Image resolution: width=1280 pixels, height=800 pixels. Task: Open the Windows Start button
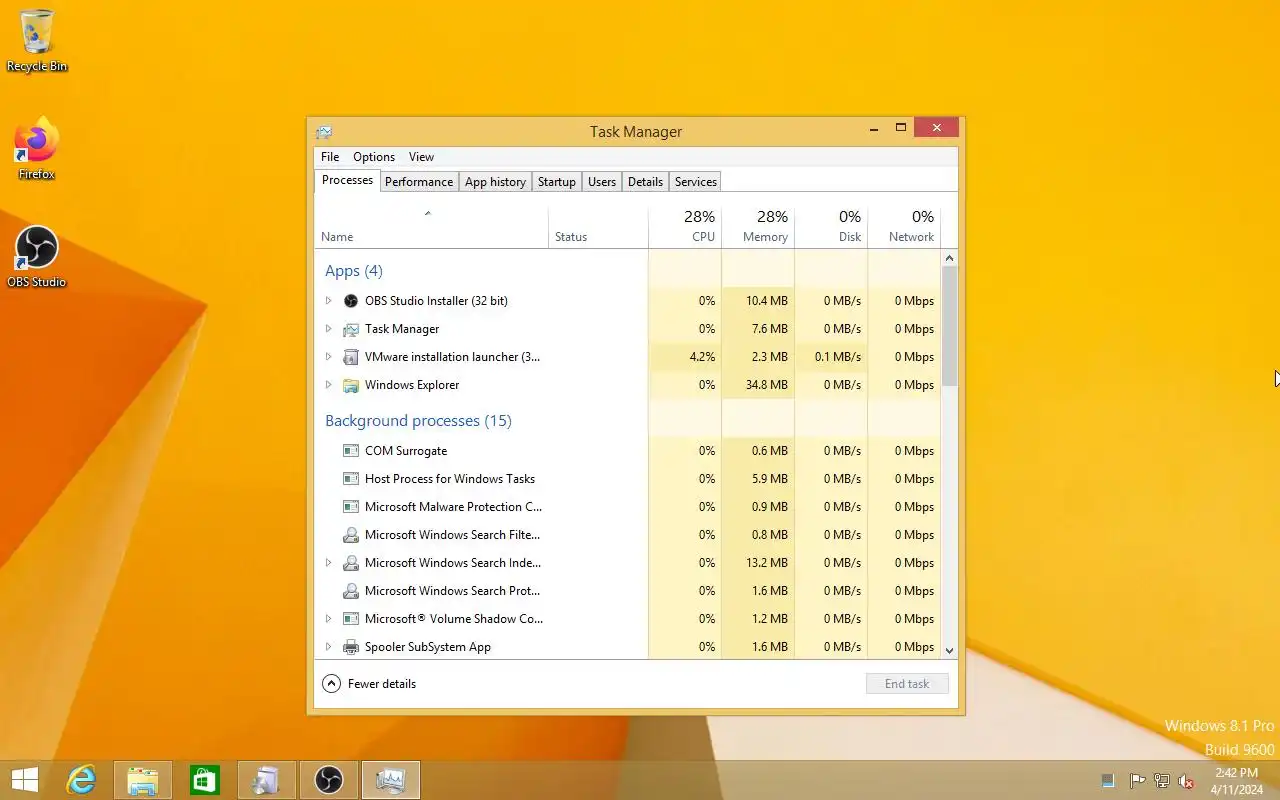[25, 780]
